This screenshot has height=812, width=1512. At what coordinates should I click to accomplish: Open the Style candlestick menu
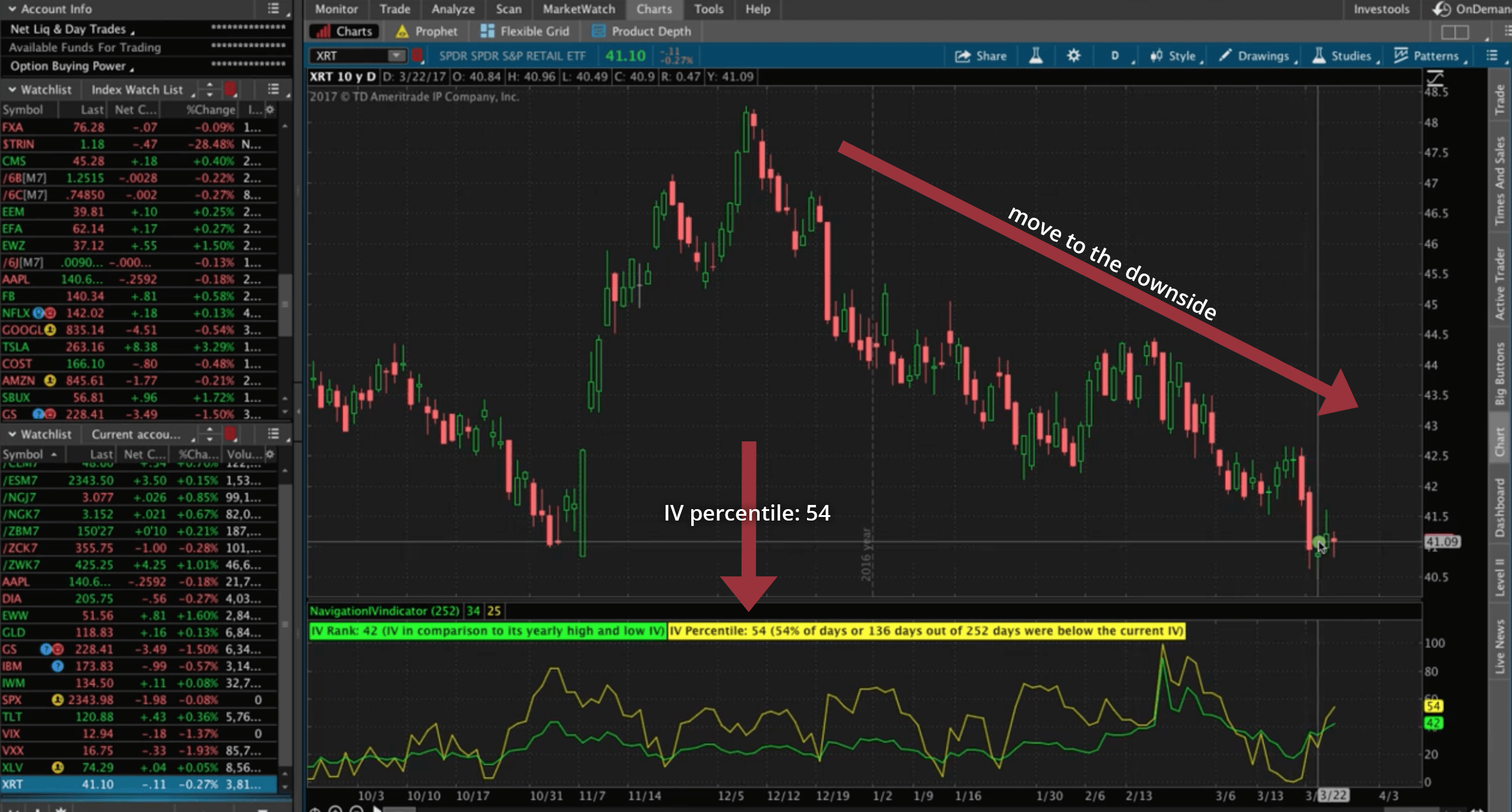pos(1175,56)
